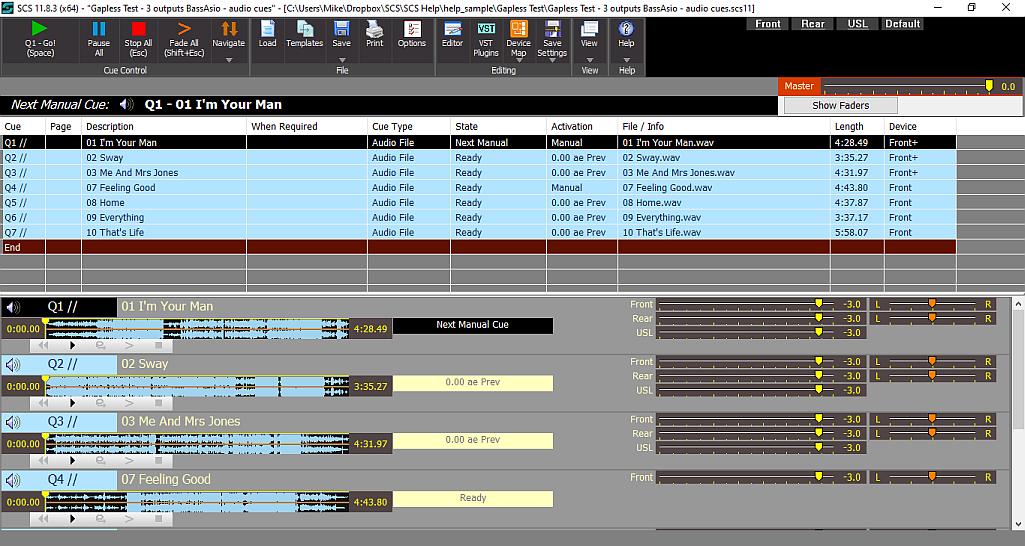Click the Q3 Rear pan slider
The image size is (1025, 546).
[x=932, y=434]
